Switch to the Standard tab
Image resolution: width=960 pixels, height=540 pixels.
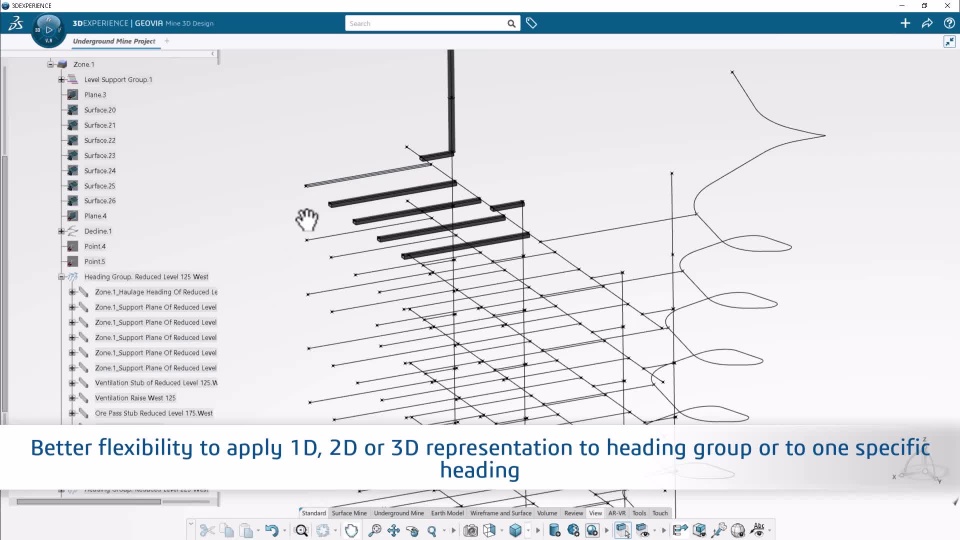(314, 513)
